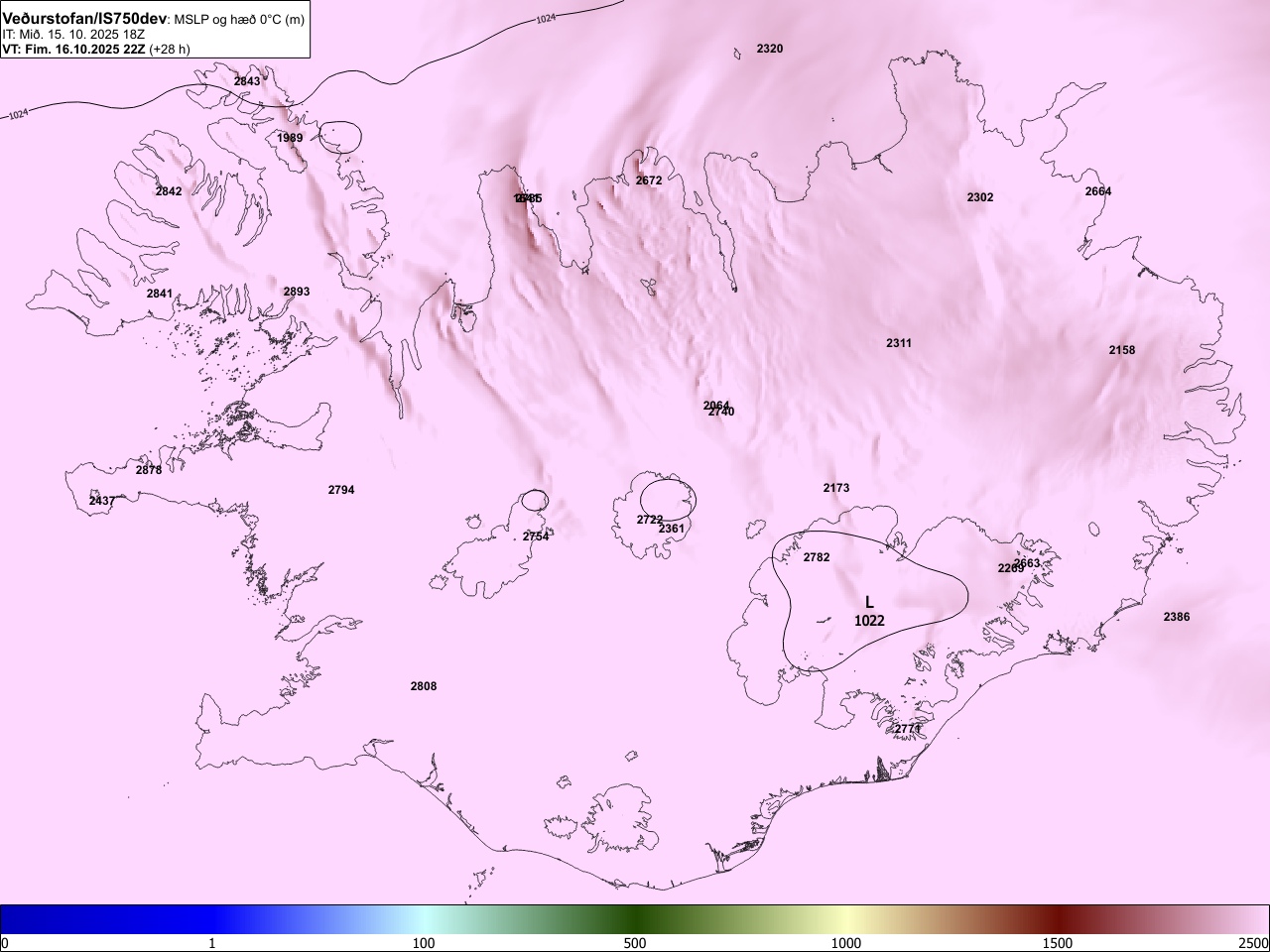Click the '1' tick on the color scale
Image resolution: width=1270 pixels, height=952 pixels.
pyautogui.click(x=212, y=942)
